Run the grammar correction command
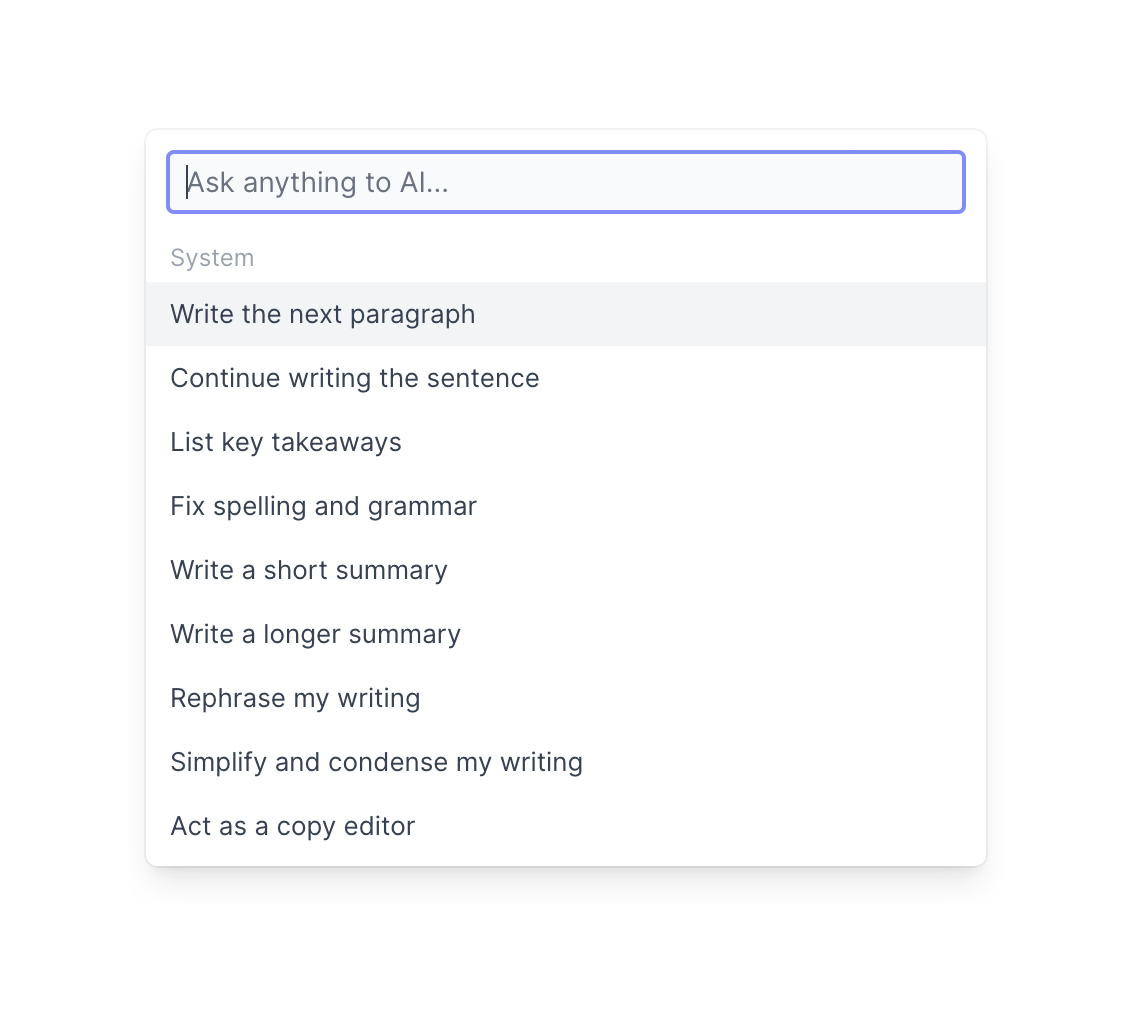Image resolution: width=1132 pixels, height=1032 pixels. tap(324, 506)
